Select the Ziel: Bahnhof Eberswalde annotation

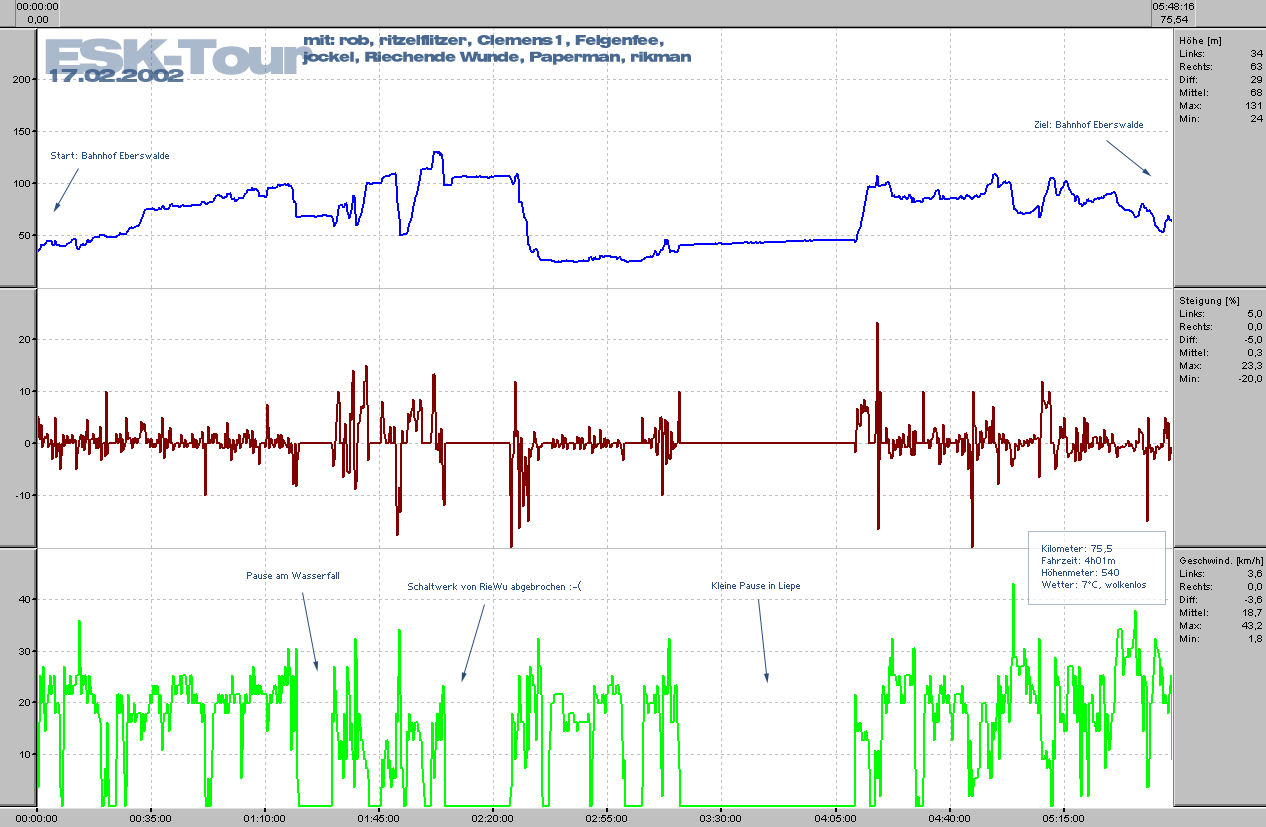pos(1088,125)
